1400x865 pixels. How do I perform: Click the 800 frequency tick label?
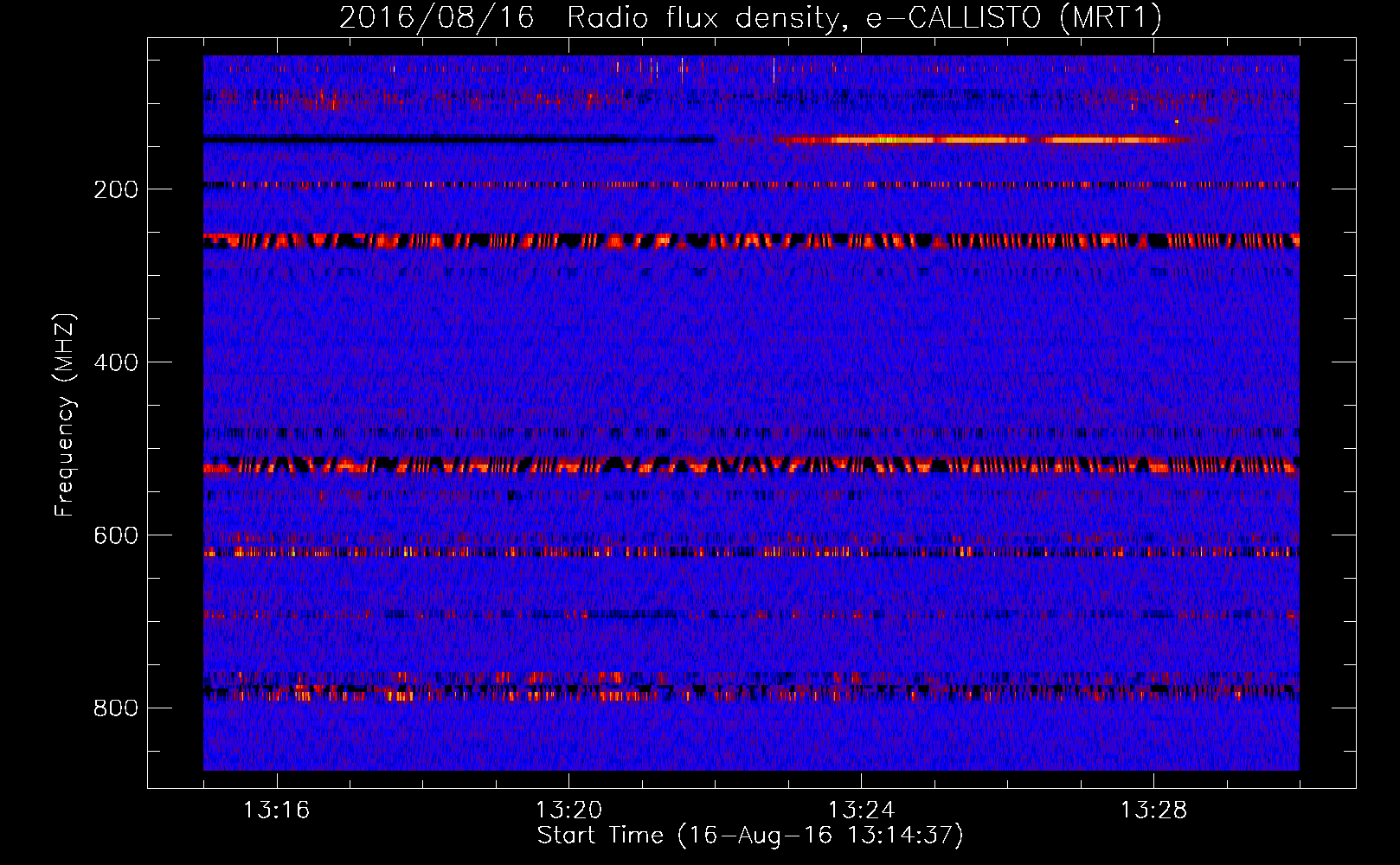tap(116, 708)
